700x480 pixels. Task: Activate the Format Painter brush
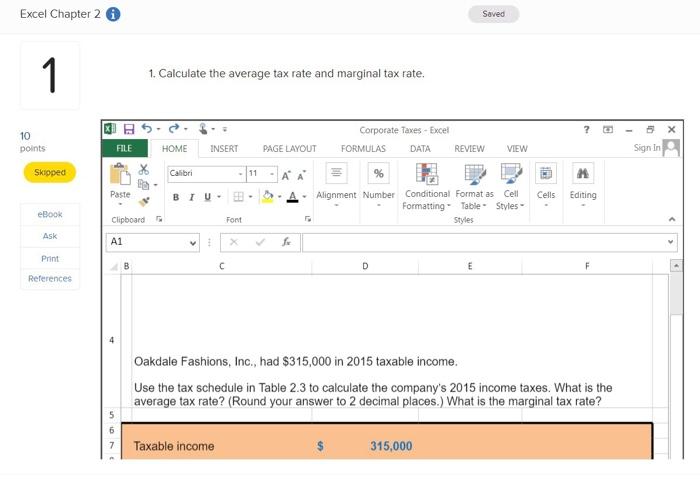[x=144, y=202]
